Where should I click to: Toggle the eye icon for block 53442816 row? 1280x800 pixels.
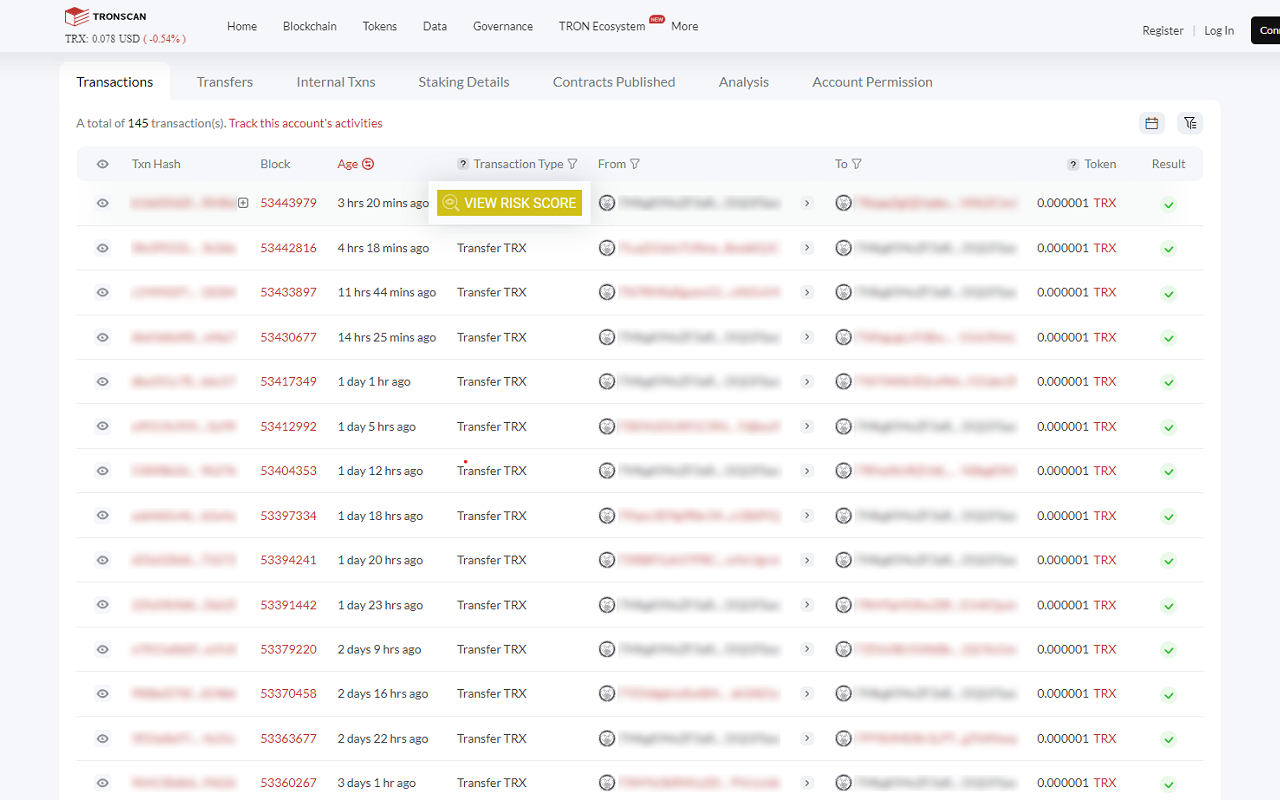102,248
